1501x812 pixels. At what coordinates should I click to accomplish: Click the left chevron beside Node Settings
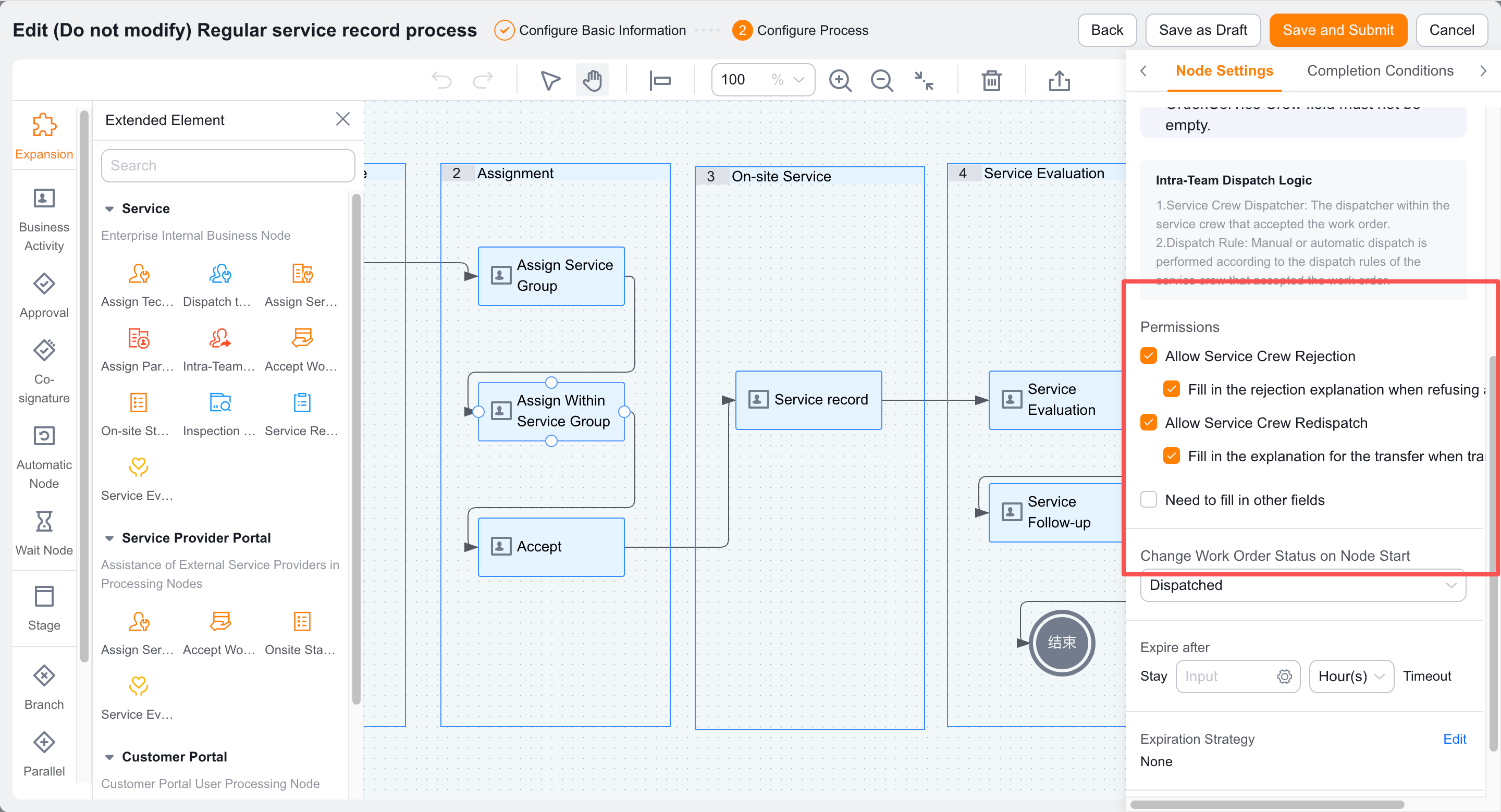click(x=1143, y=70)
